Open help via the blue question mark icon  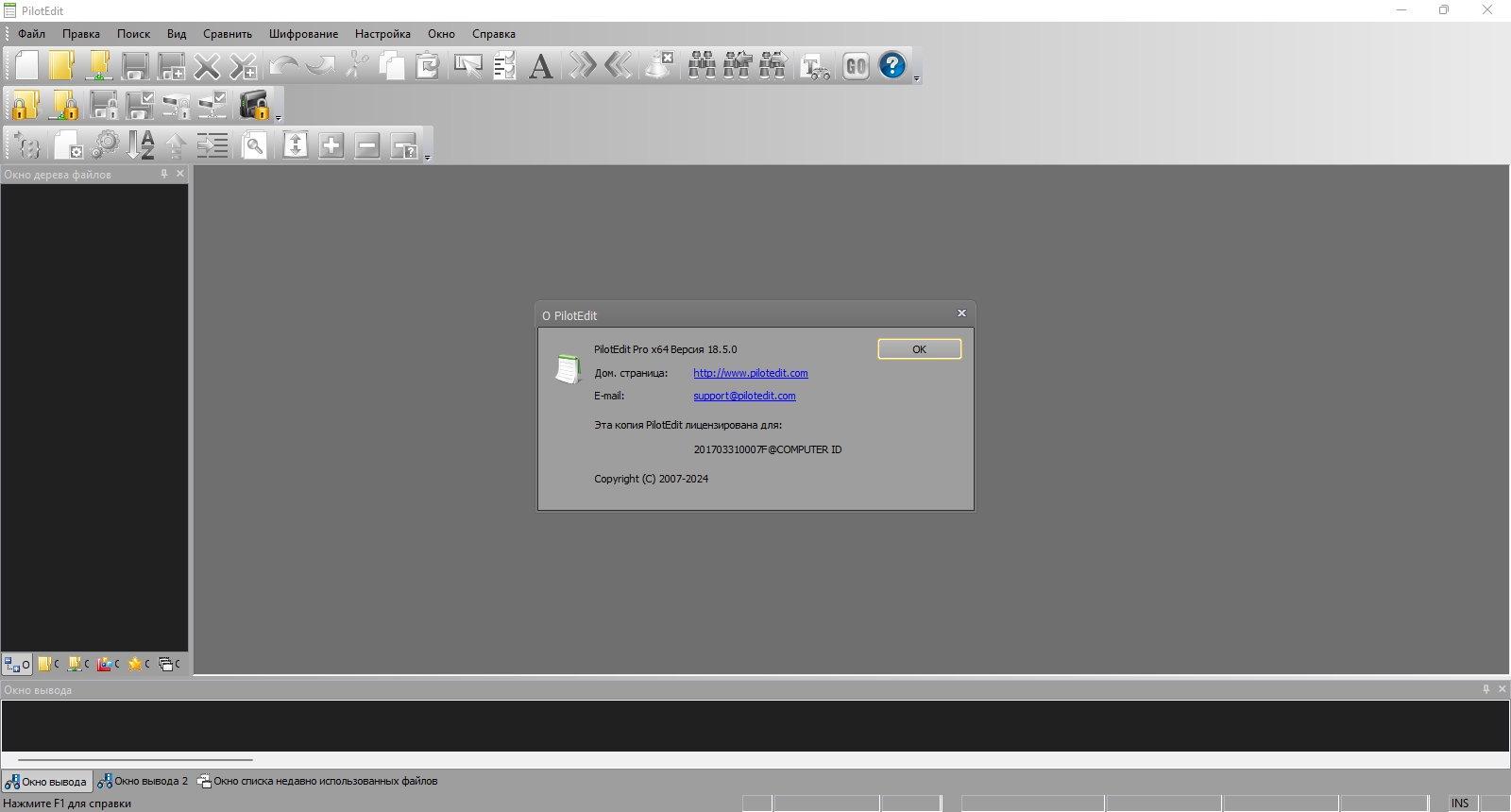coord(892,65)
